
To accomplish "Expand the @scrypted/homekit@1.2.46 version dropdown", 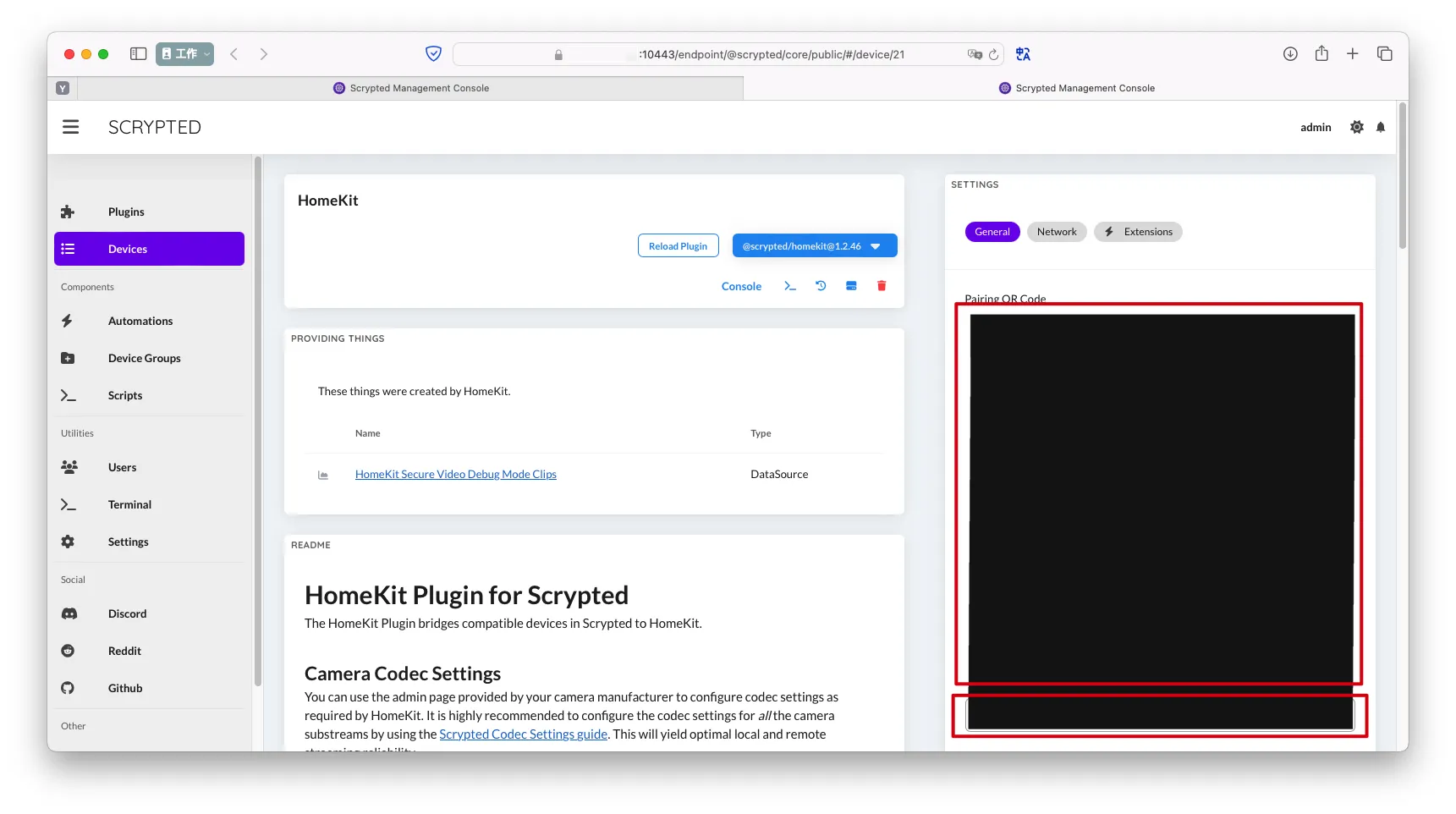I will [x=815, y=245].
